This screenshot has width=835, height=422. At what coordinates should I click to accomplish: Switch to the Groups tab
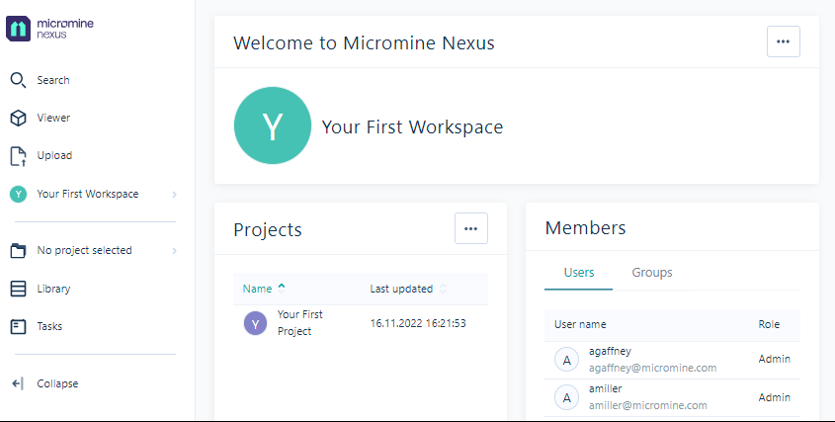652,273
